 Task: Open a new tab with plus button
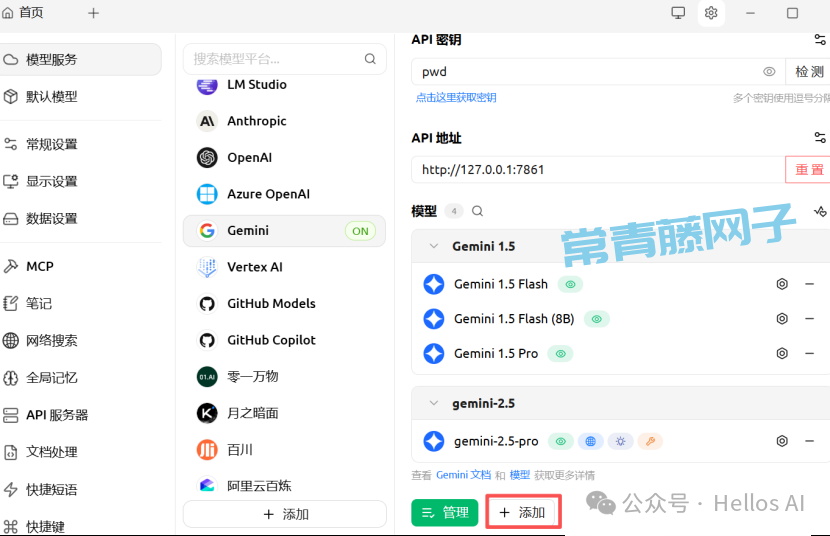93,13
